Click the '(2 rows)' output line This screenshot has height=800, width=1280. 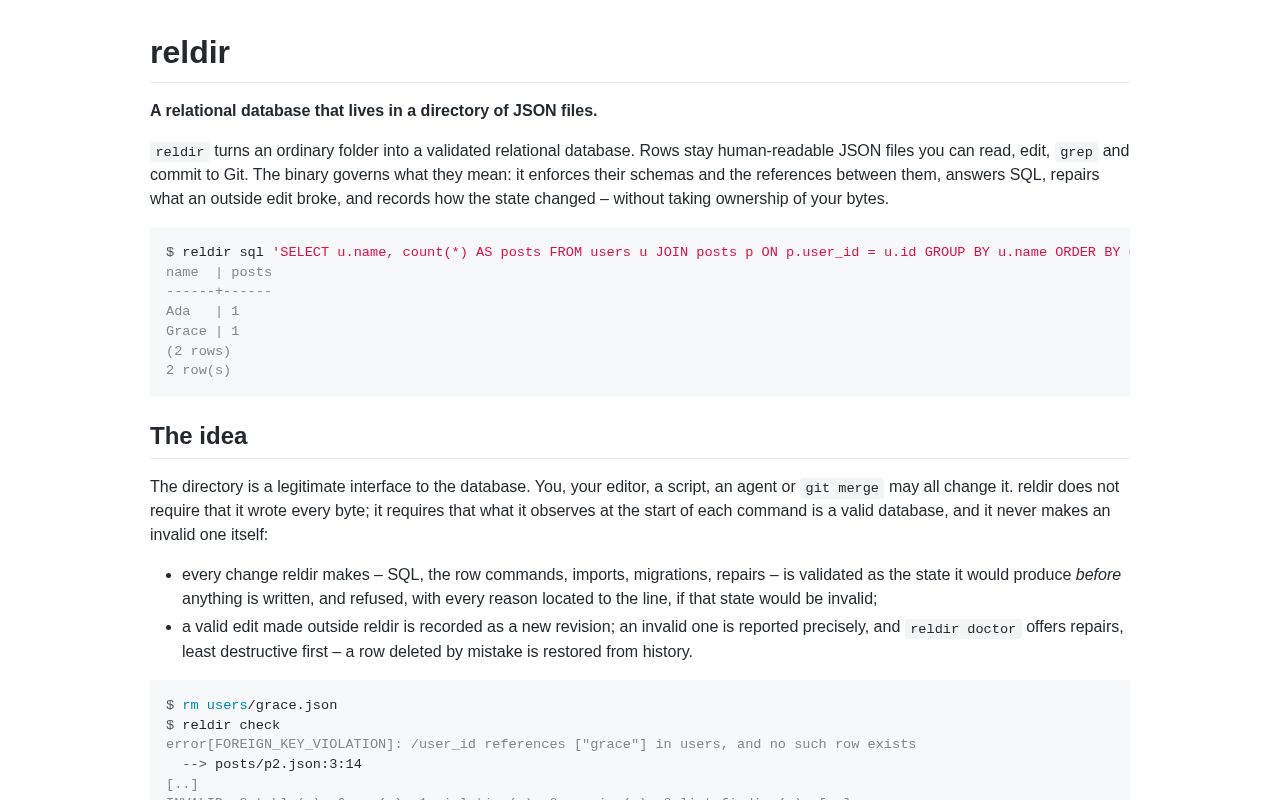(x=198, y=351)
